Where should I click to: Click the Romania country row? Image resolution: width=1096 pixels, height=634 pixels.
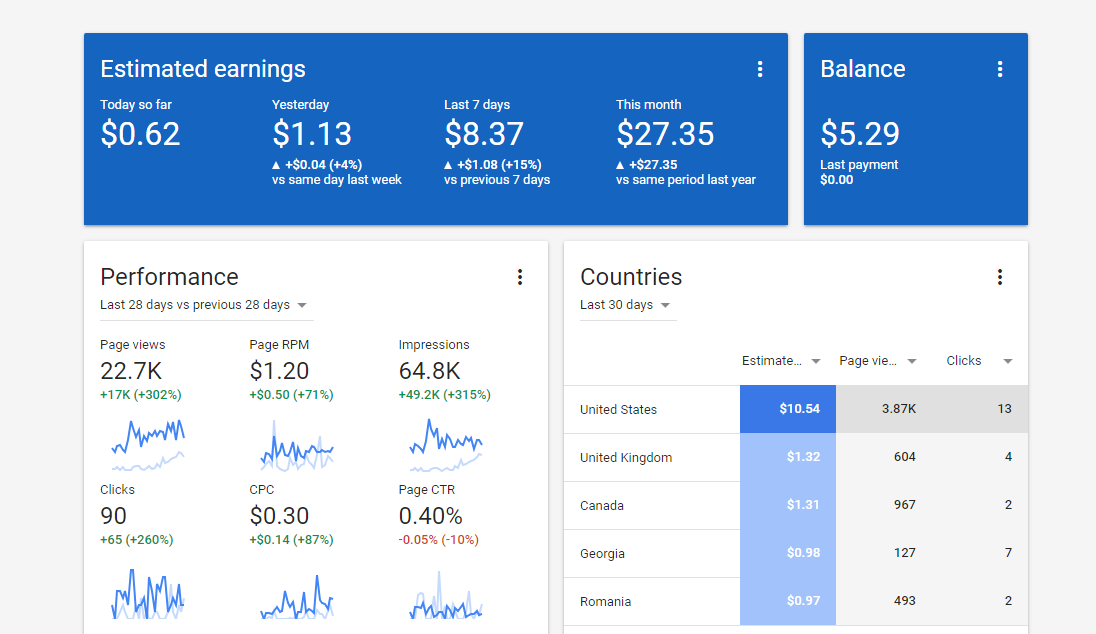point(605,601)
